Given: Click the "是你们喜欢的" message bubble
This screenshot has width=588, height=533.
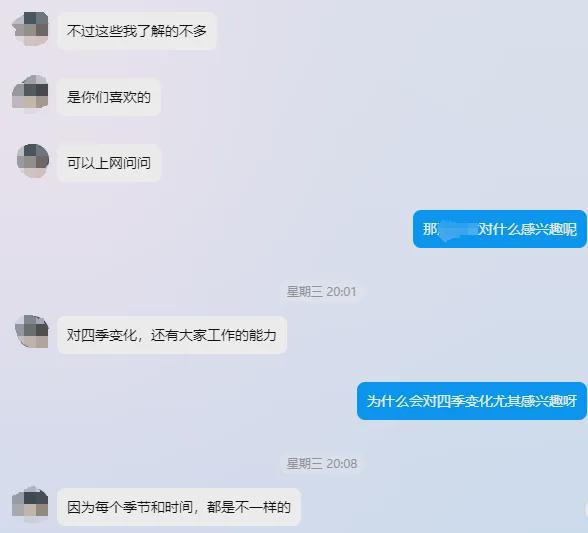Looking at the screenshot, I should pyautogui.click(x=109, y=97).
